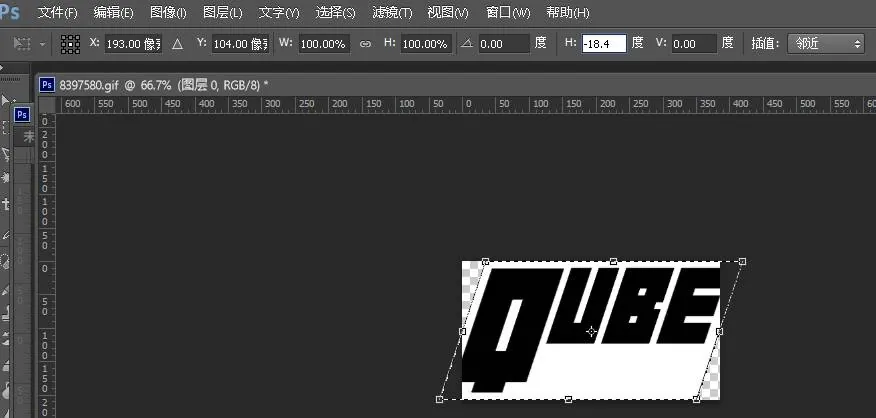
Task: Click the Y: label in options bar
Action: pos(202,42)
